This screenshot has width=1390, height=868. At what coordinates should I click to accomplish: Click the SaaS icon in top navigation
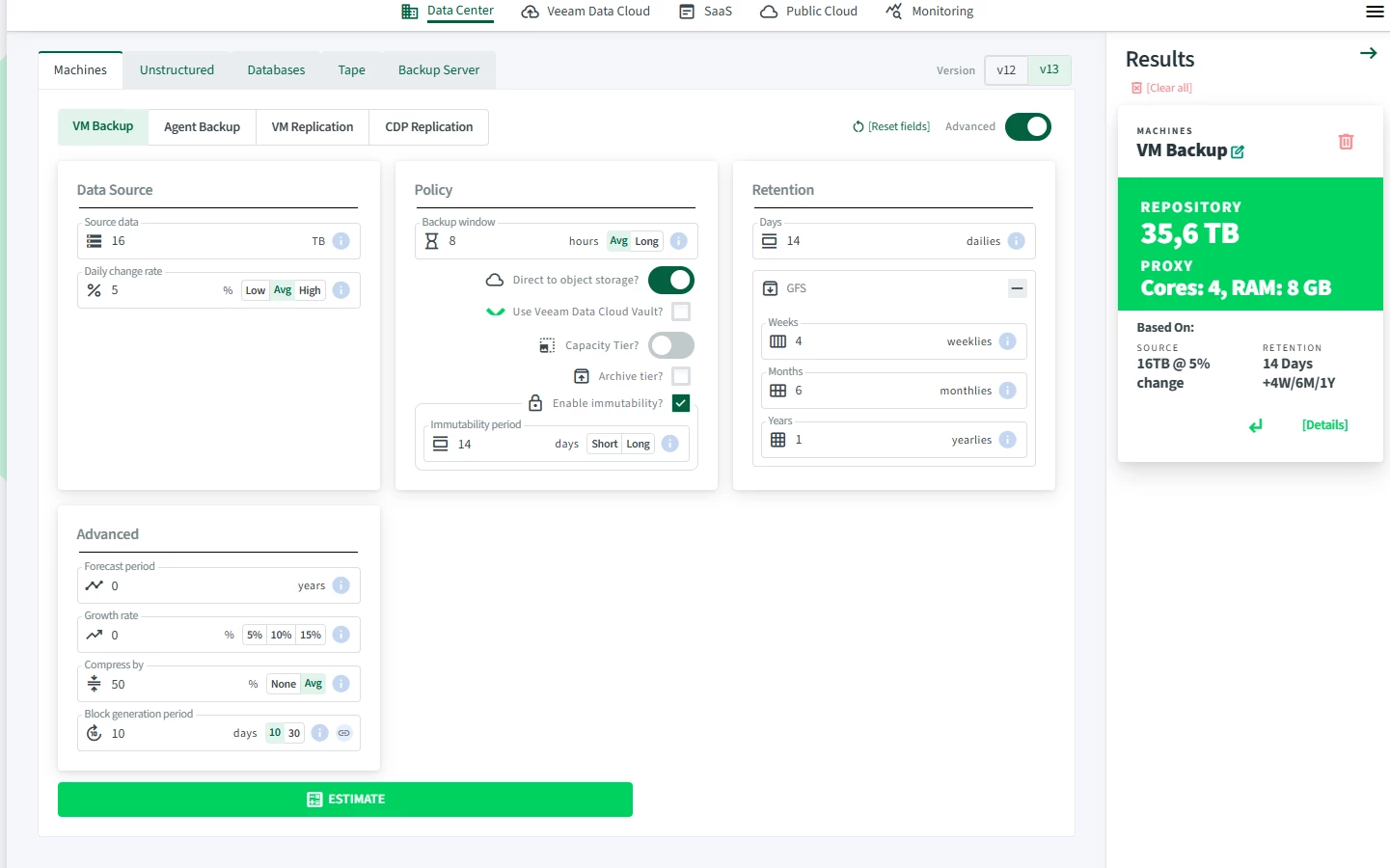687,12
